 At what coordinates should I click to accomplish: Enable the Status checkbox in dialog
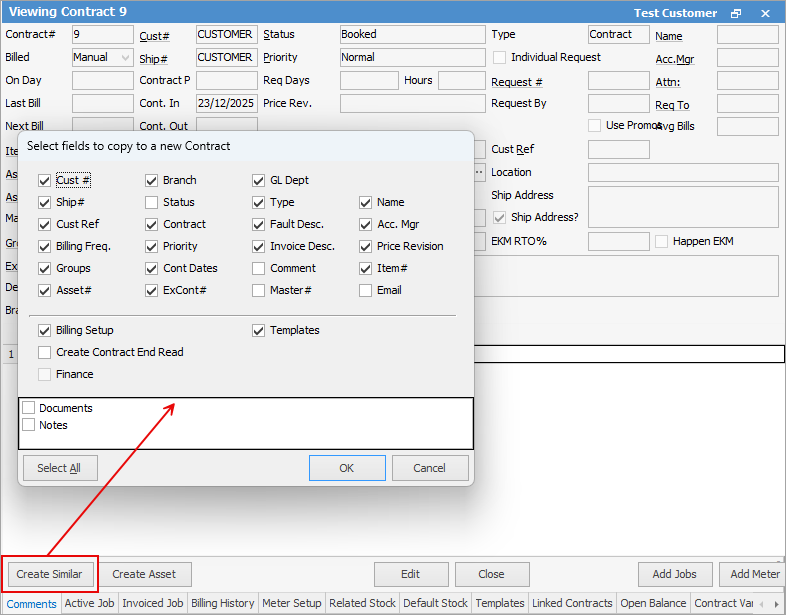[x=151, y=202]
